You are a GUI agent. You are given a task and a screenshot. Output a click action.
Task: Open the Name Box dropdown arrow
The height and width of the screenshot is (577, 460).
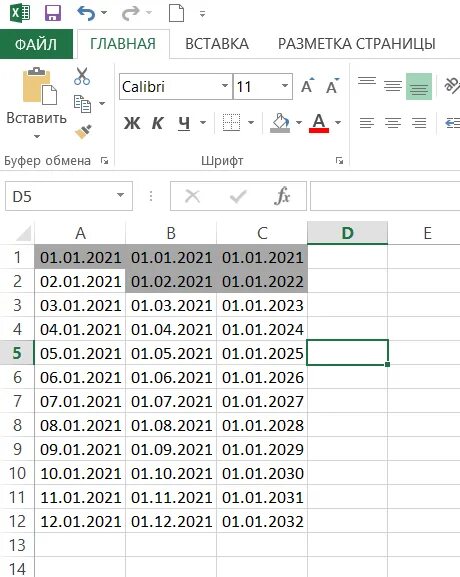(x=120, y=195)
